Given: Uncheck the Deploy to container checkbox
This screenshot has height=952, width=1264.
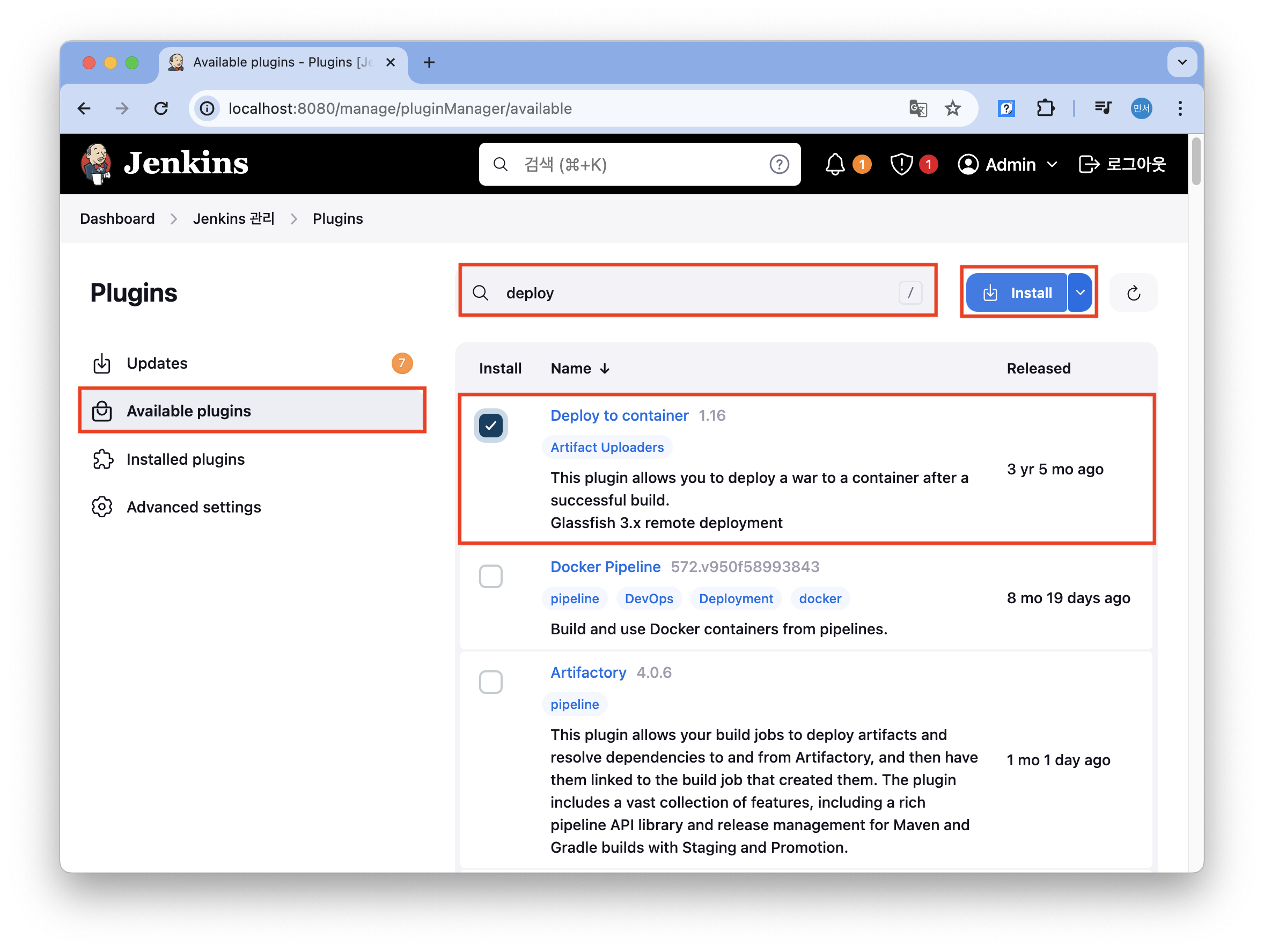Looking at the screenshot, I should point(490,425).
